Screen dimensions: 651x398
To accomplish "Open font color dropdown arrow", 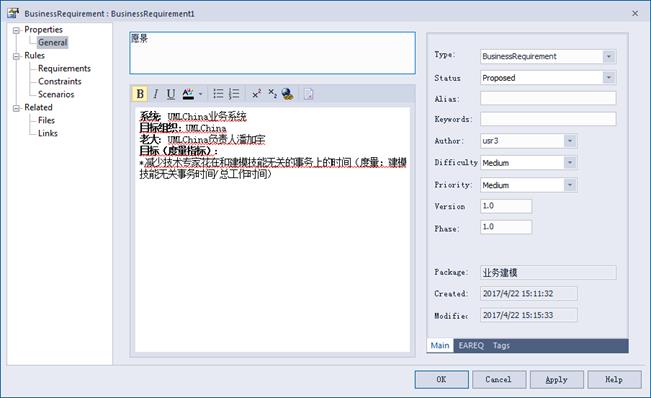I will click(201, 94).
